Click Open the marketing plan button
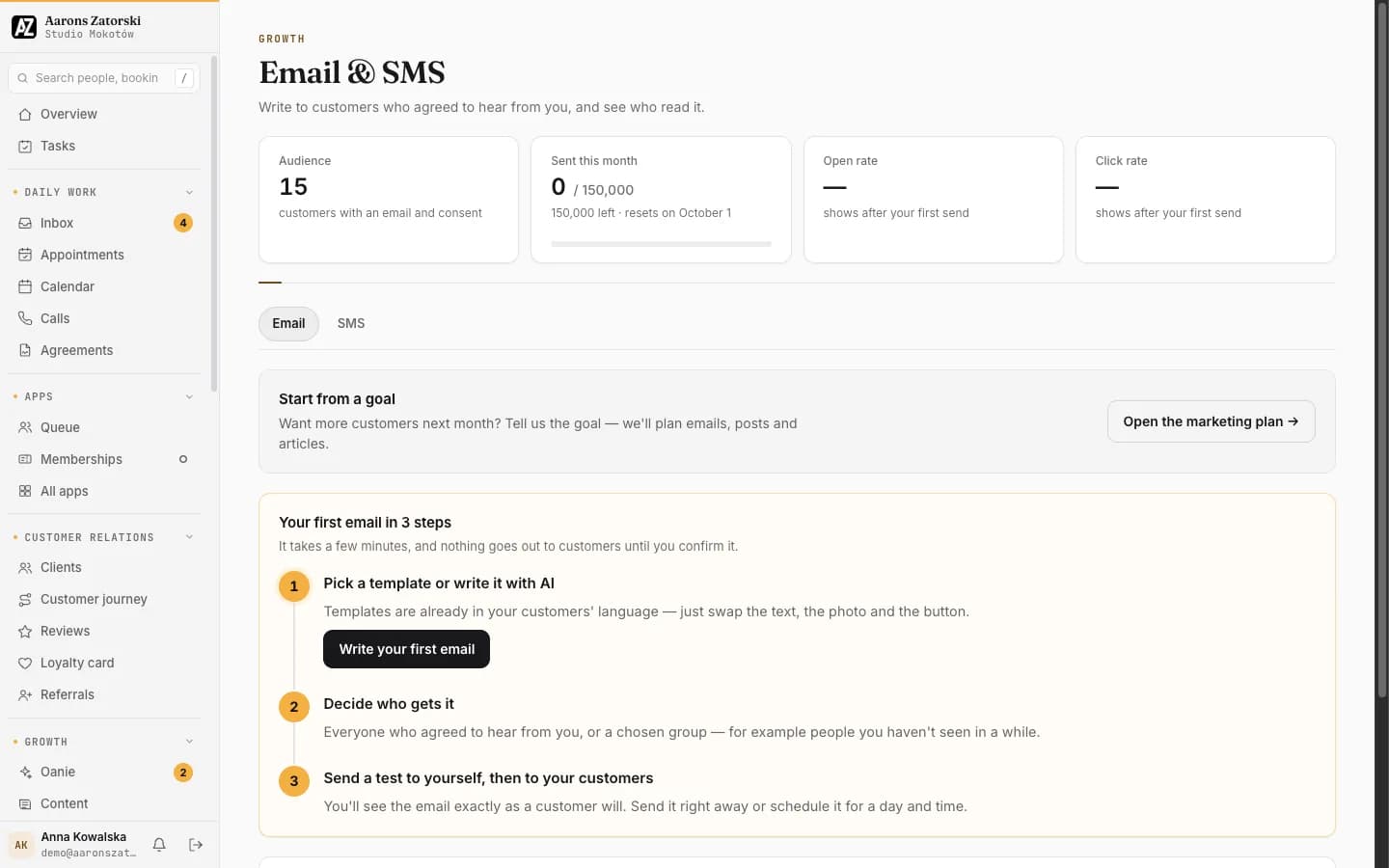This screenshot has width=1389, height=868. tap(1211, 421)
